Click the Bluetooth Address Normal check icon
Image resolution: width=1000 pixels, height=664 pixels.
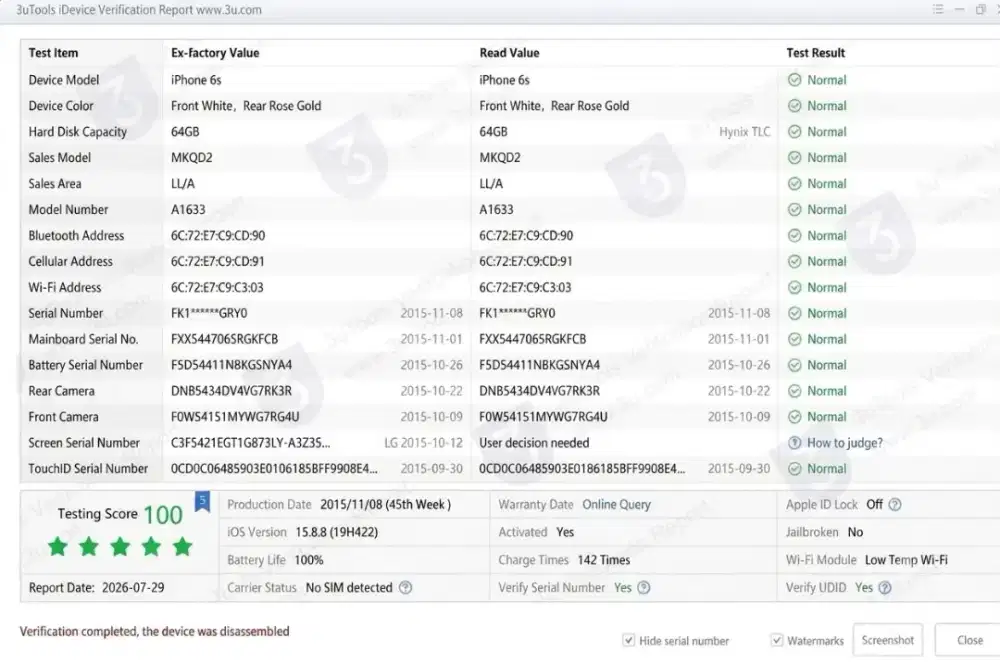point(794,235)
